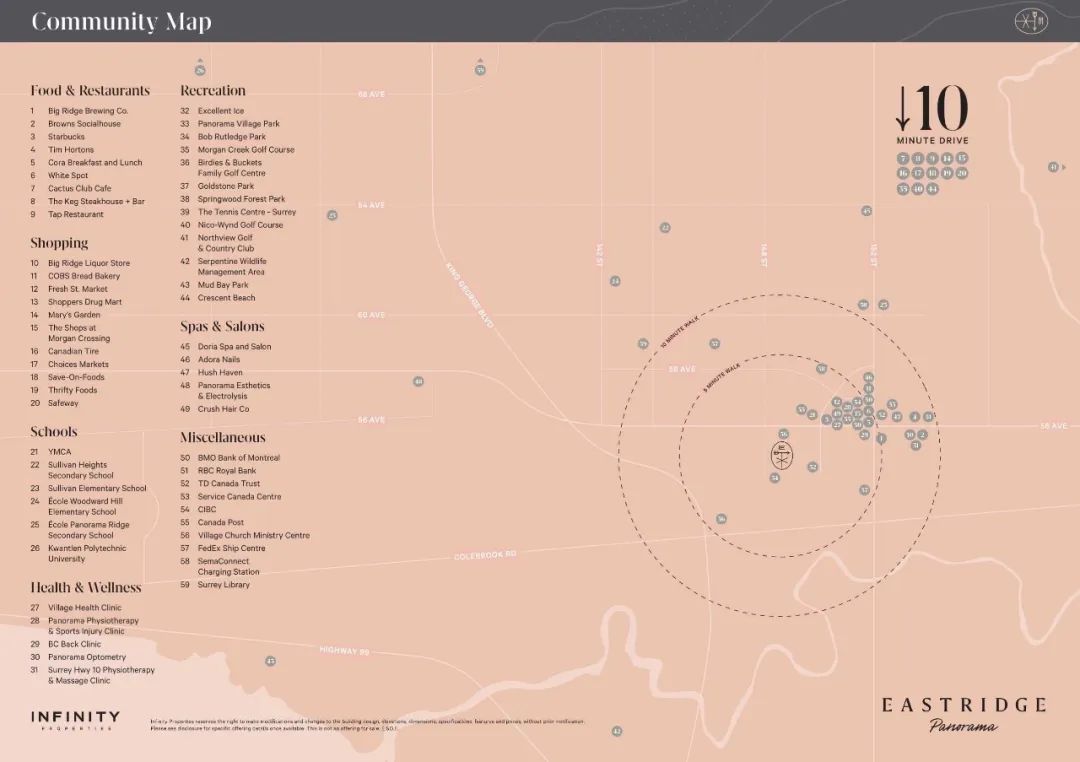Viewport: 1080px width, 762px height.
Task: Click the Miscellaneous heading
Action: 223,437
